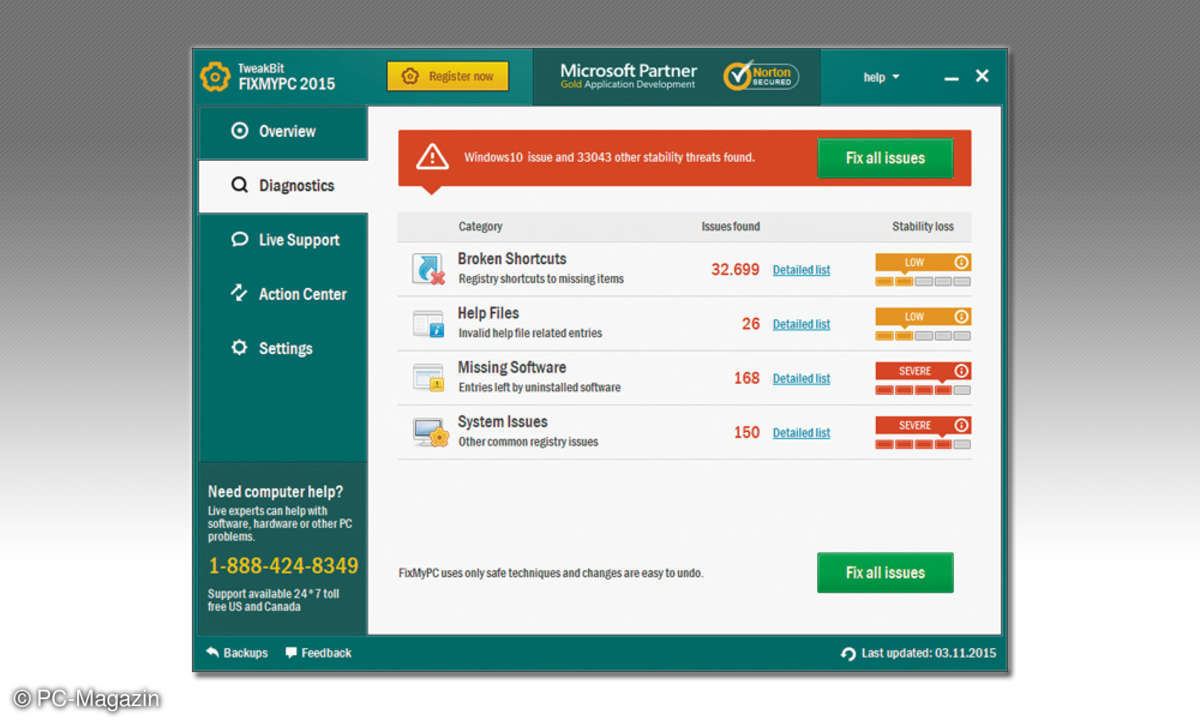The image size is (1200, 720).
Task: Open the help dropdown menu
Action: coord(881,77)
